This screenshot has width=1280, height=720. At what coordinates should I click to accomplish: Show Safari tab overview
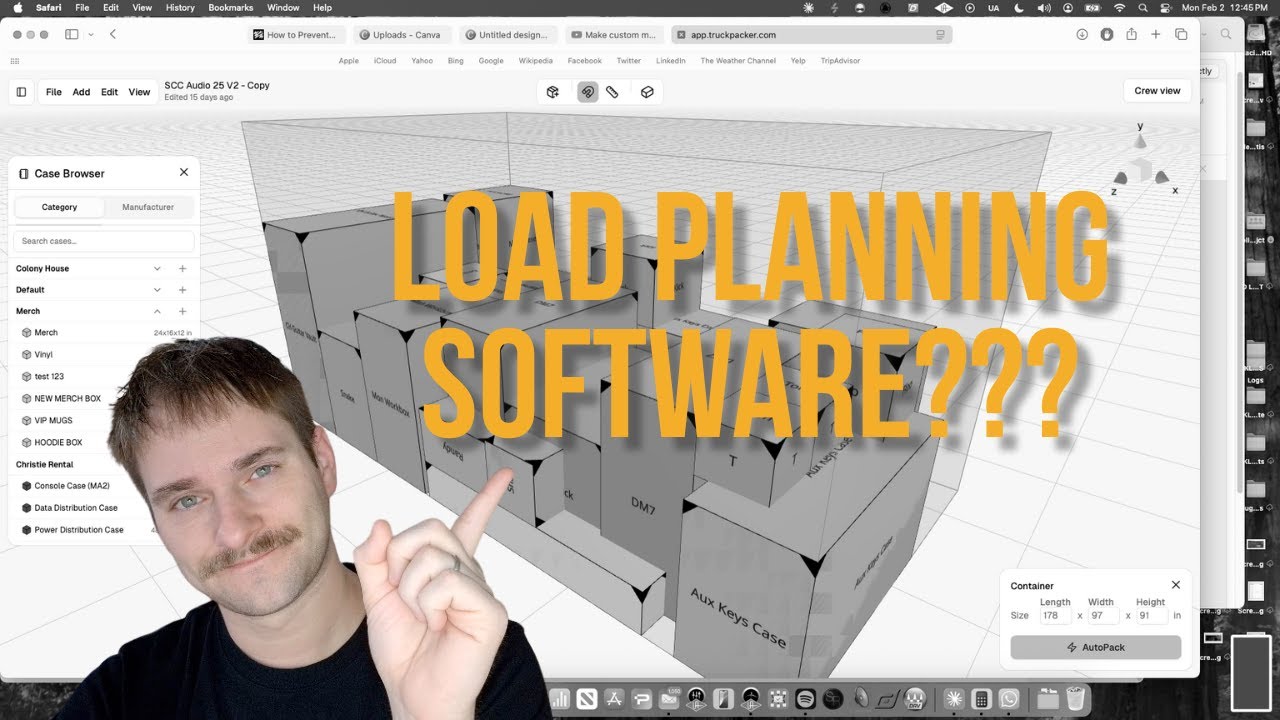tap(1181, 34)
